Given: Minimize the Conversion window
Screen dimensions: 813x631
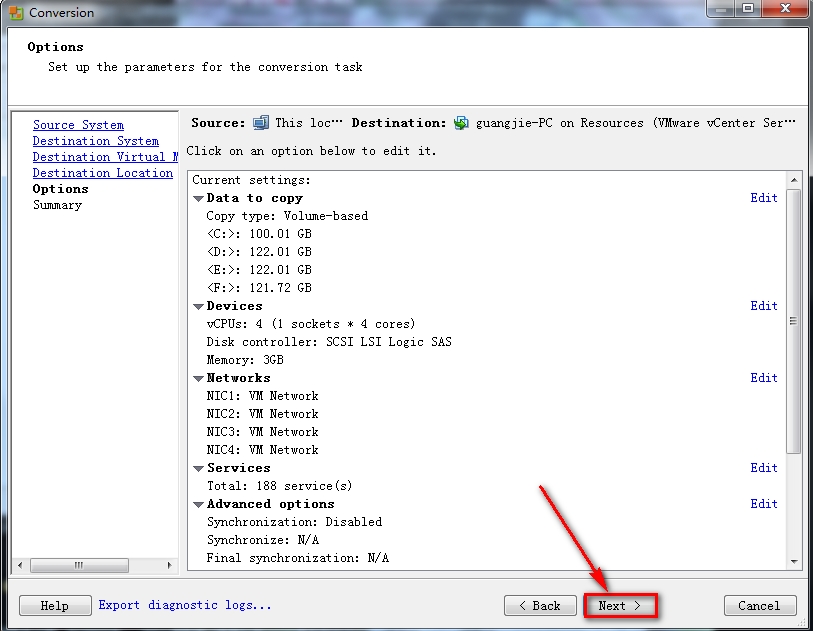Looking at the screenshot, I should (721, 8).
